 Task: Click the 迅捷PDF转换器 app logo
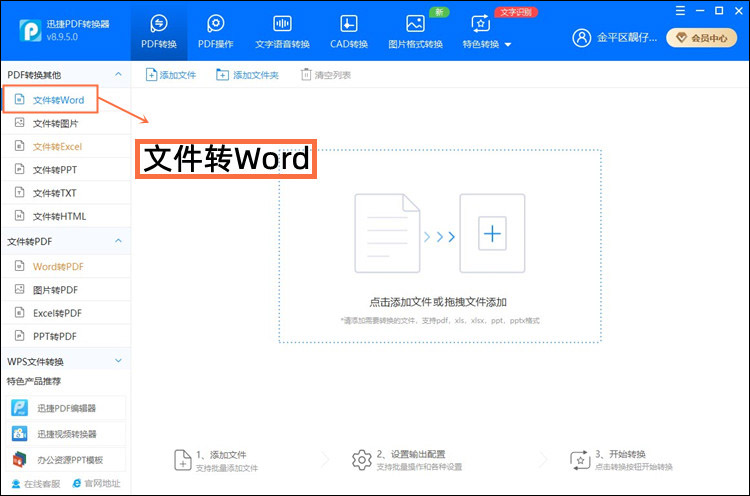[x=30, y=31]
